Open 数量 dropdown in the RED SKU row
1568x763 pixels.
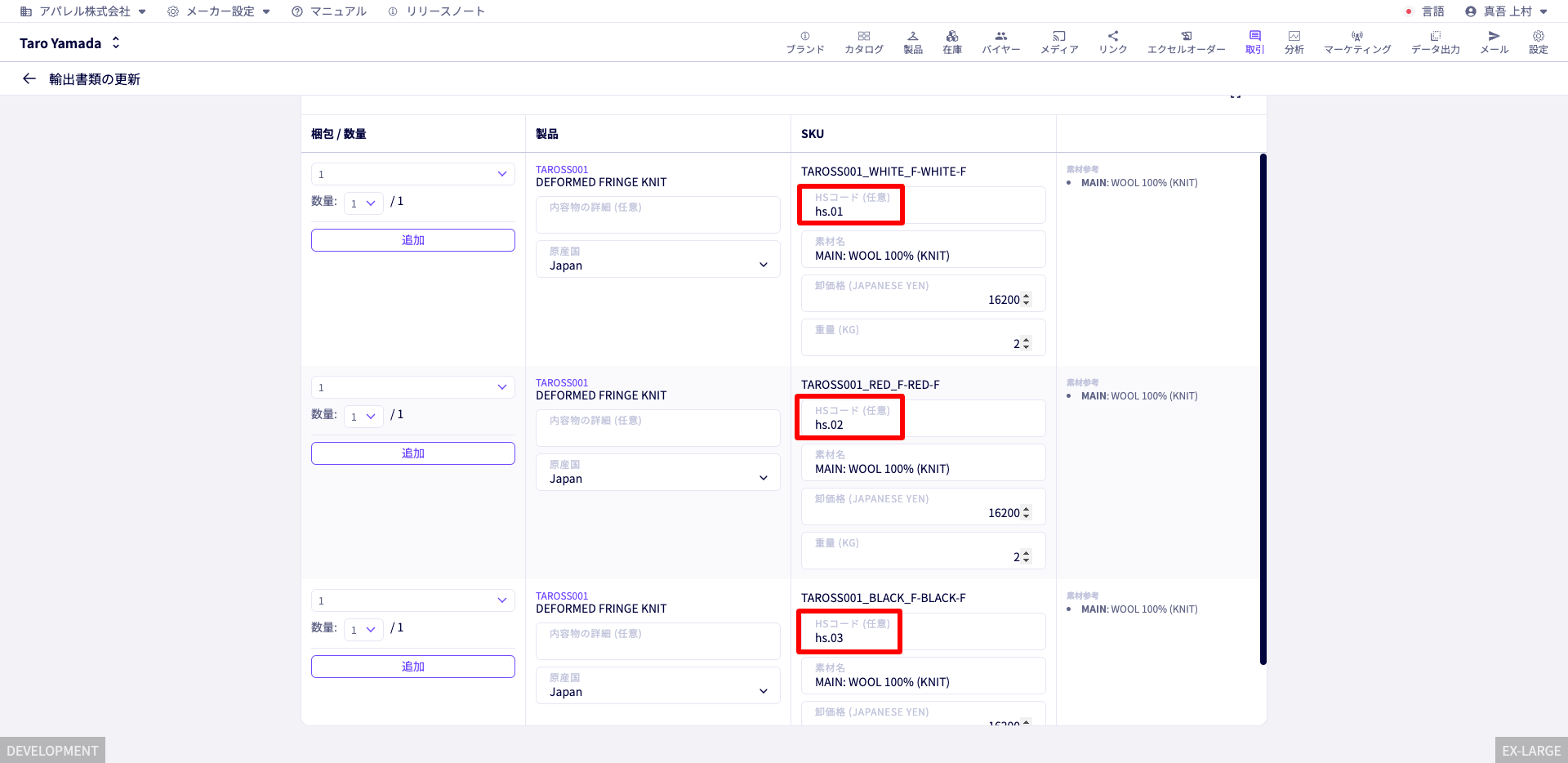point(363,416)
